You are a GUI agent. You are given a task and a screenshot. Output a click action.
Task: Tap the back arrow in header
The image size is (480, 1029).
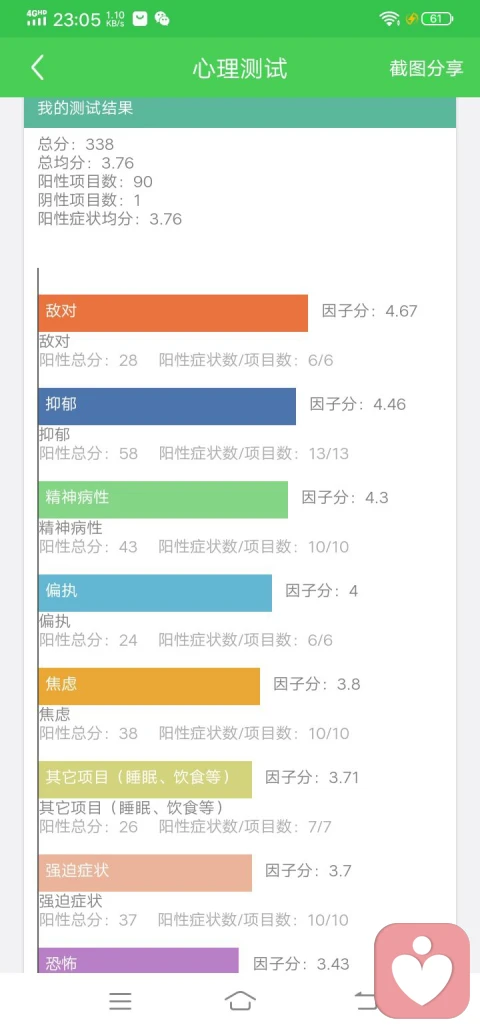(x=38, y=68)
